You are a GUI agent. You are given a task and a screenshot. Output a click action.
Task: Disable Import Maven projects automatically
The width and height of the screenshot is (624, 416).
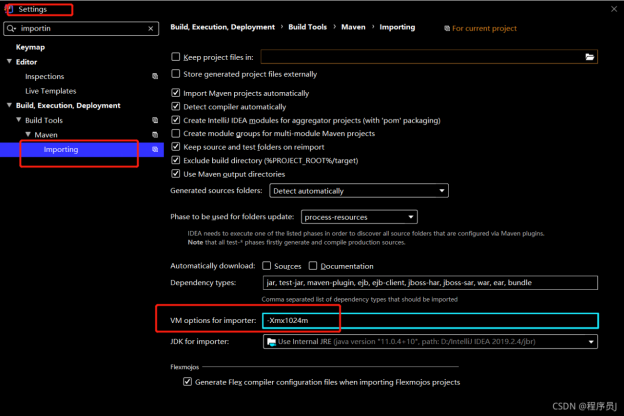pos(177,93)
